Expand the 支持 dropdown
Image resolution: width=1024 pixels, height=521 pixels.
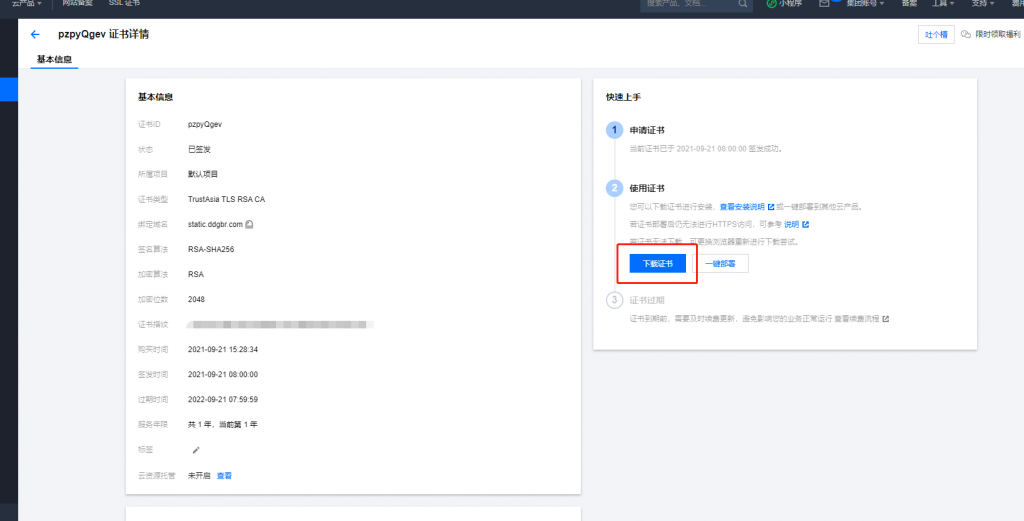click(983, 3)
